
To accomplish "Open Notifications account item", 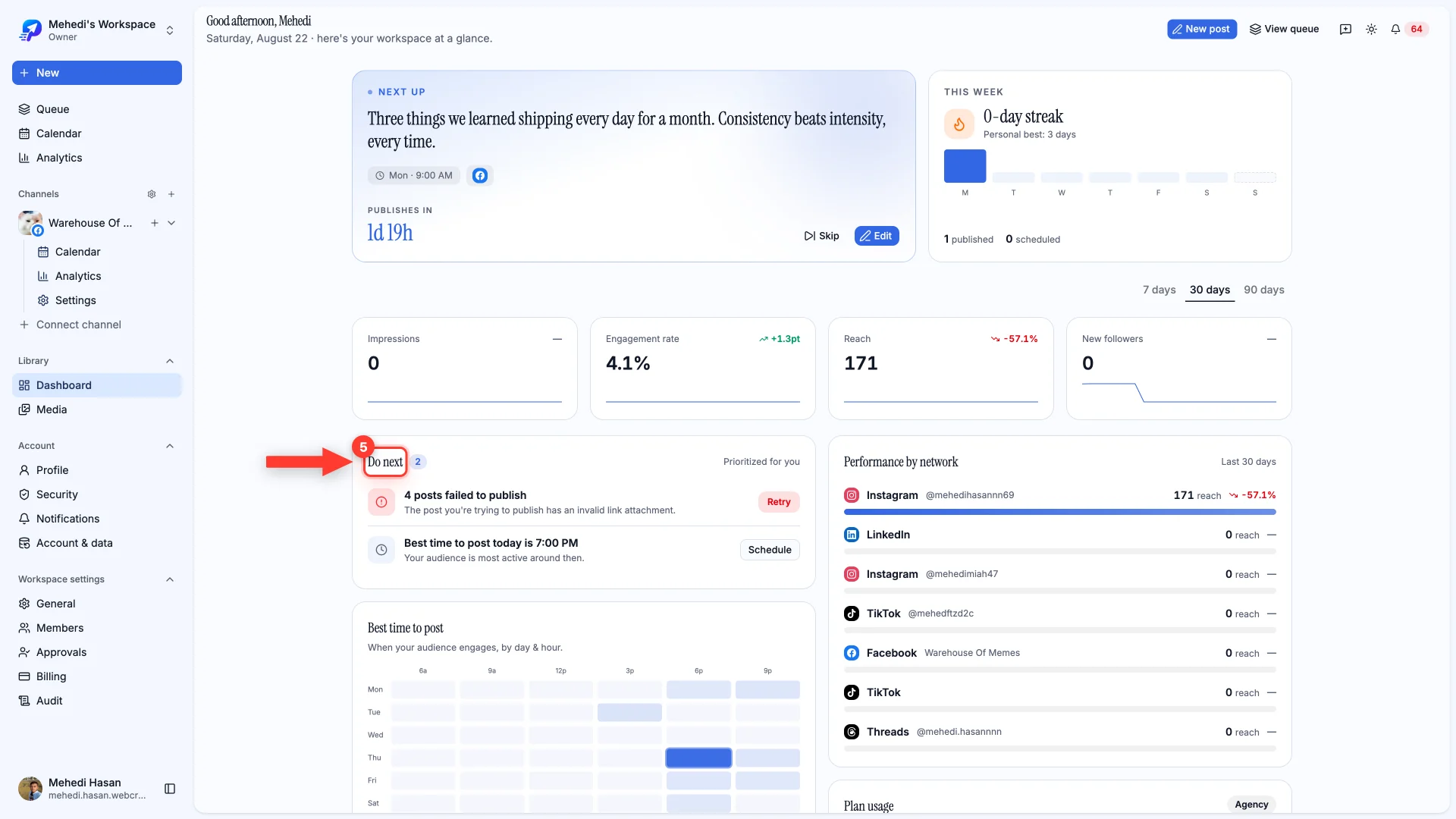I will (97, 519).
